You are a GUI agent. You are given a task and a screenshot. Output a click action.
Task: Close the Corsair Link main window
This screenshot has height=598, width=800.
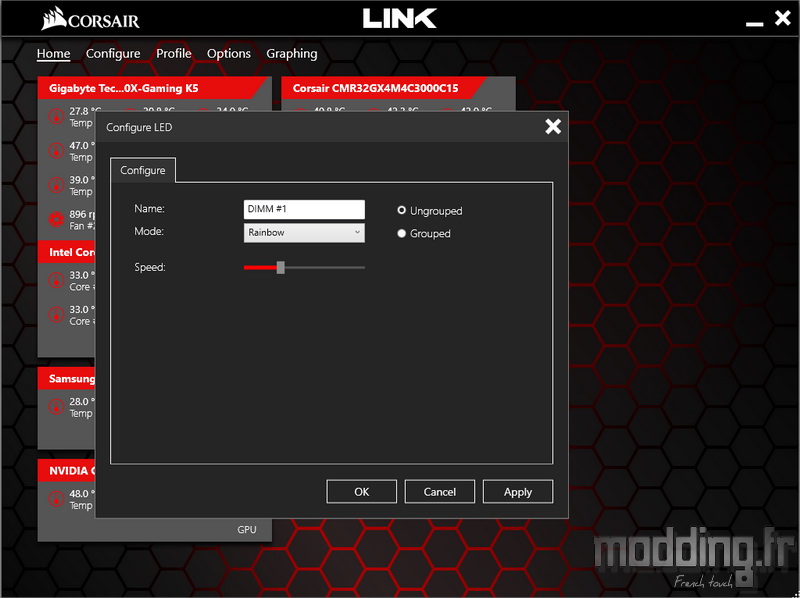783,18
